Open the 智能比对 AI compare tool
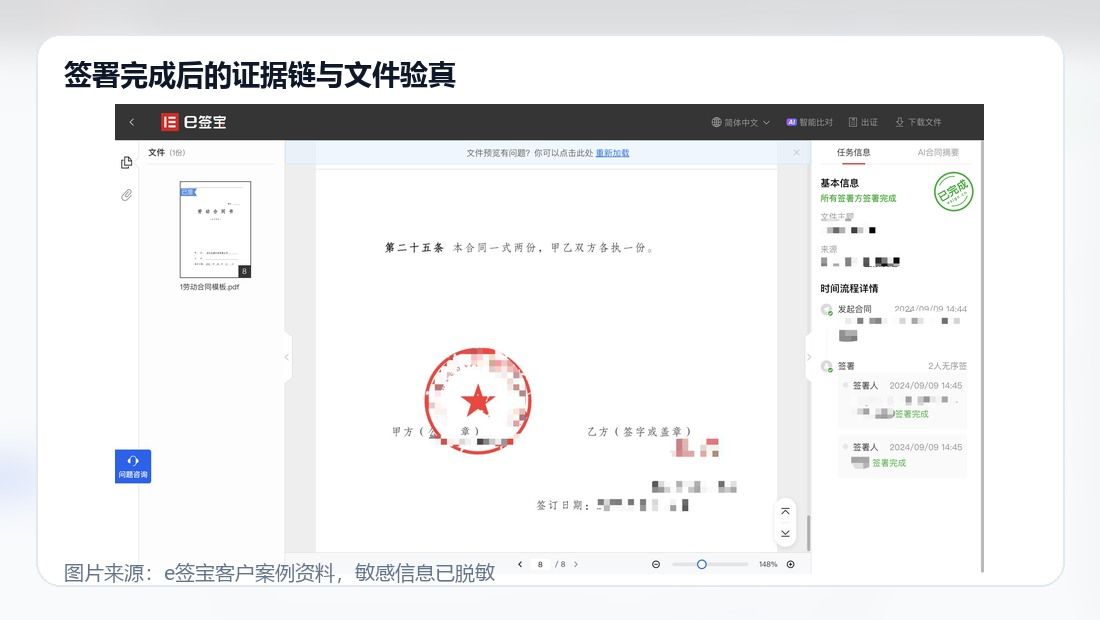This screenshot has height=620, width=1100. click(x=809, y=122)
